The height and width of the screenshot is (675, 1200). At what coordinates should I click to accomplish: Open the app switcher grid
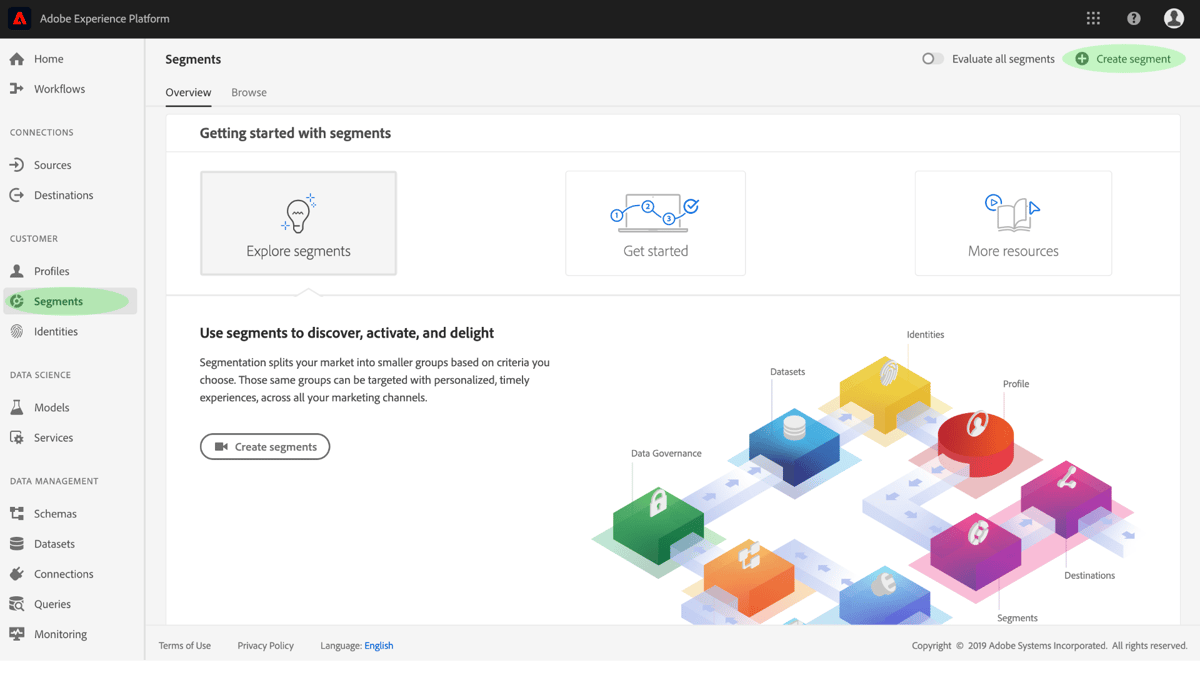click(1093, 18)
